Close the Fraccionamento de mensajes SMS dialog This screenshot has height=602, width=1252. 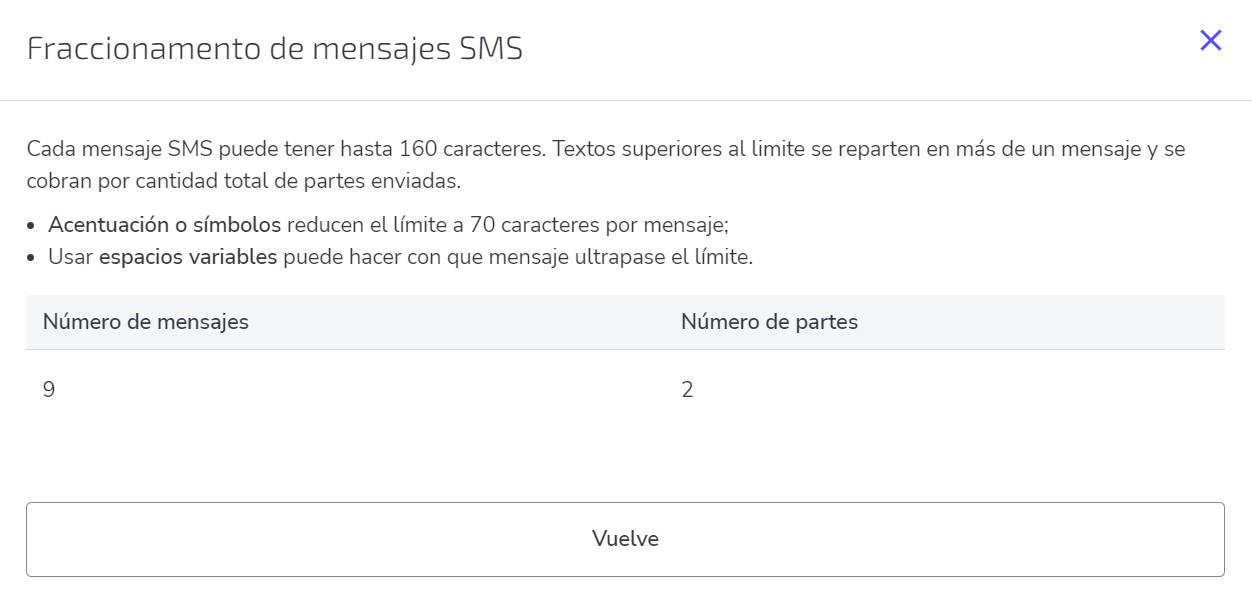coord(1211,40)
